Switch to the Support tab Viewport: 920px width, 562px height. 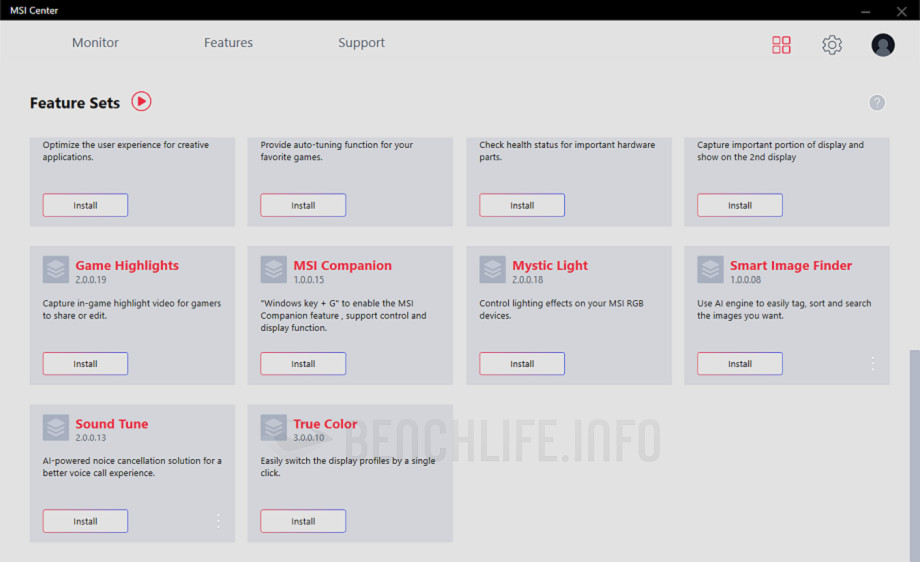pyautogui.click(x=361, y=43)
